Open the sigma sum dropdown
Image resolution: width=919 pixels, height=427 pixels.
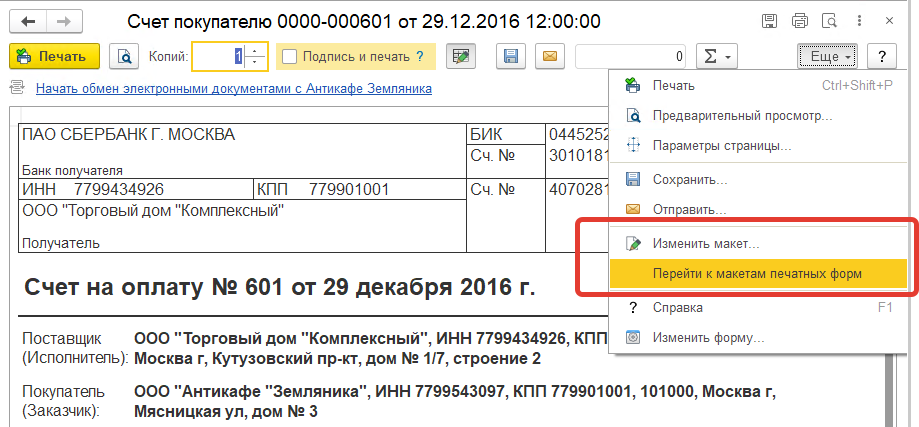(717, 57)
